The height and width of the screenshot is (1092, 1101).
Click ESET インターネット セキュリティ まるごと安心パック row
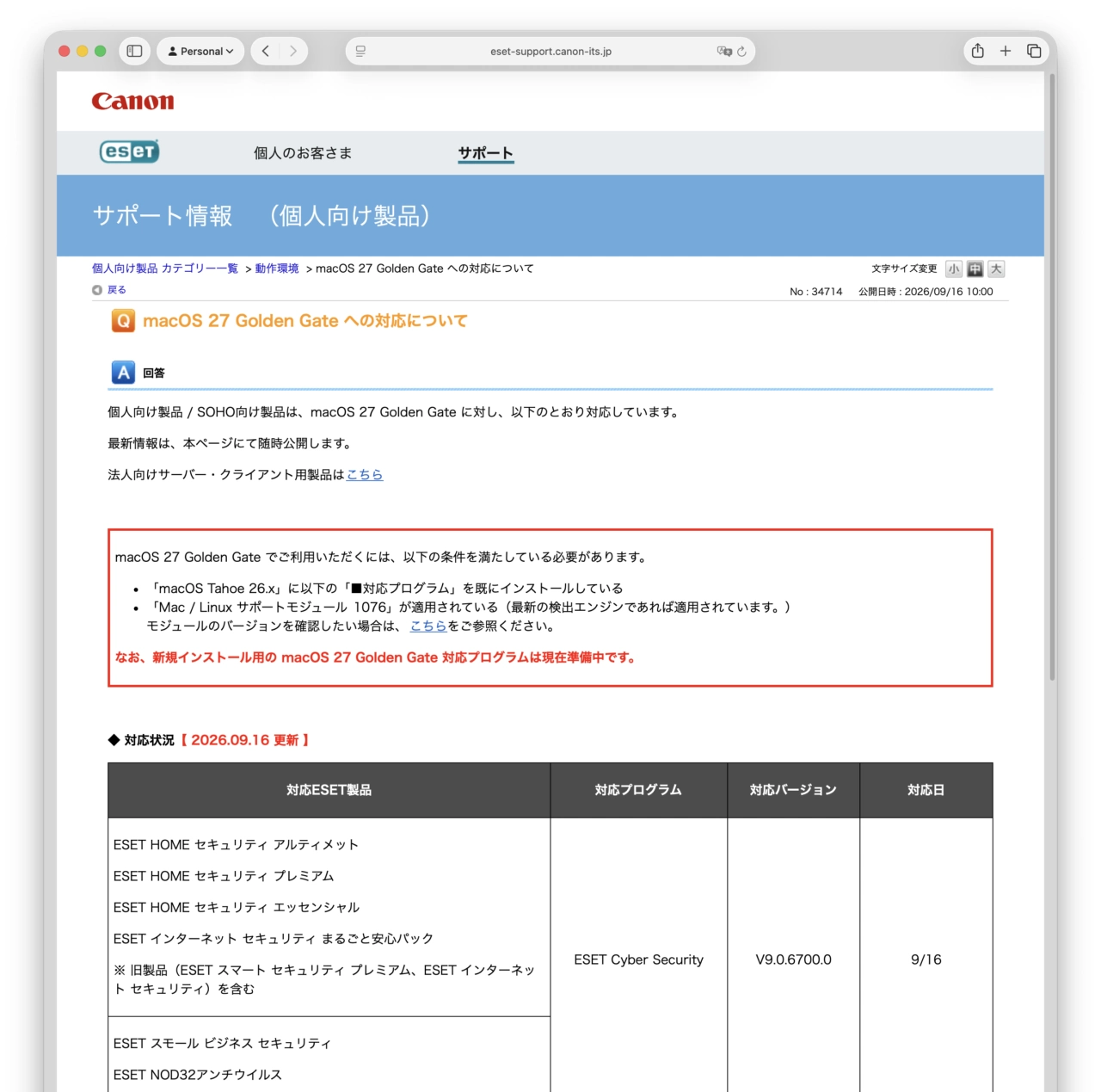point(274,939)
